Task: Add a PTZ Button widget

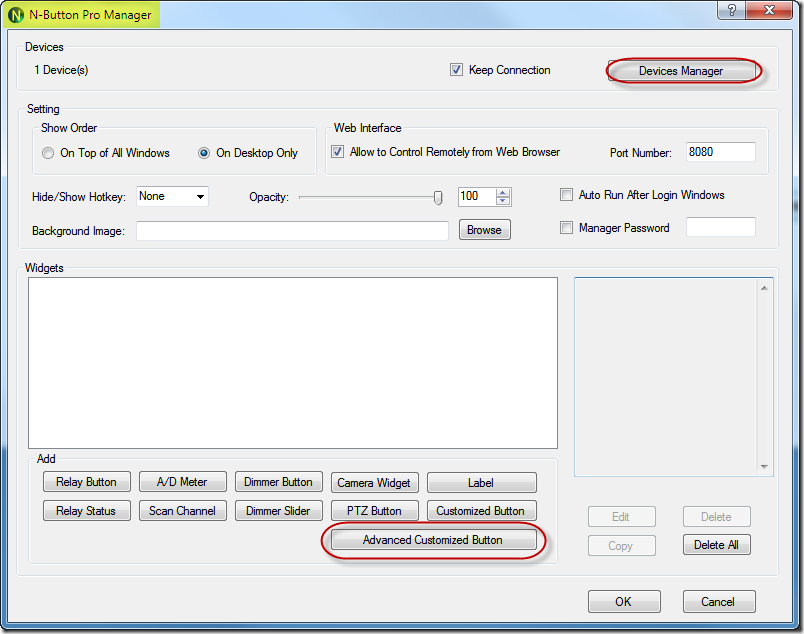Action: [x=374, y=511]
